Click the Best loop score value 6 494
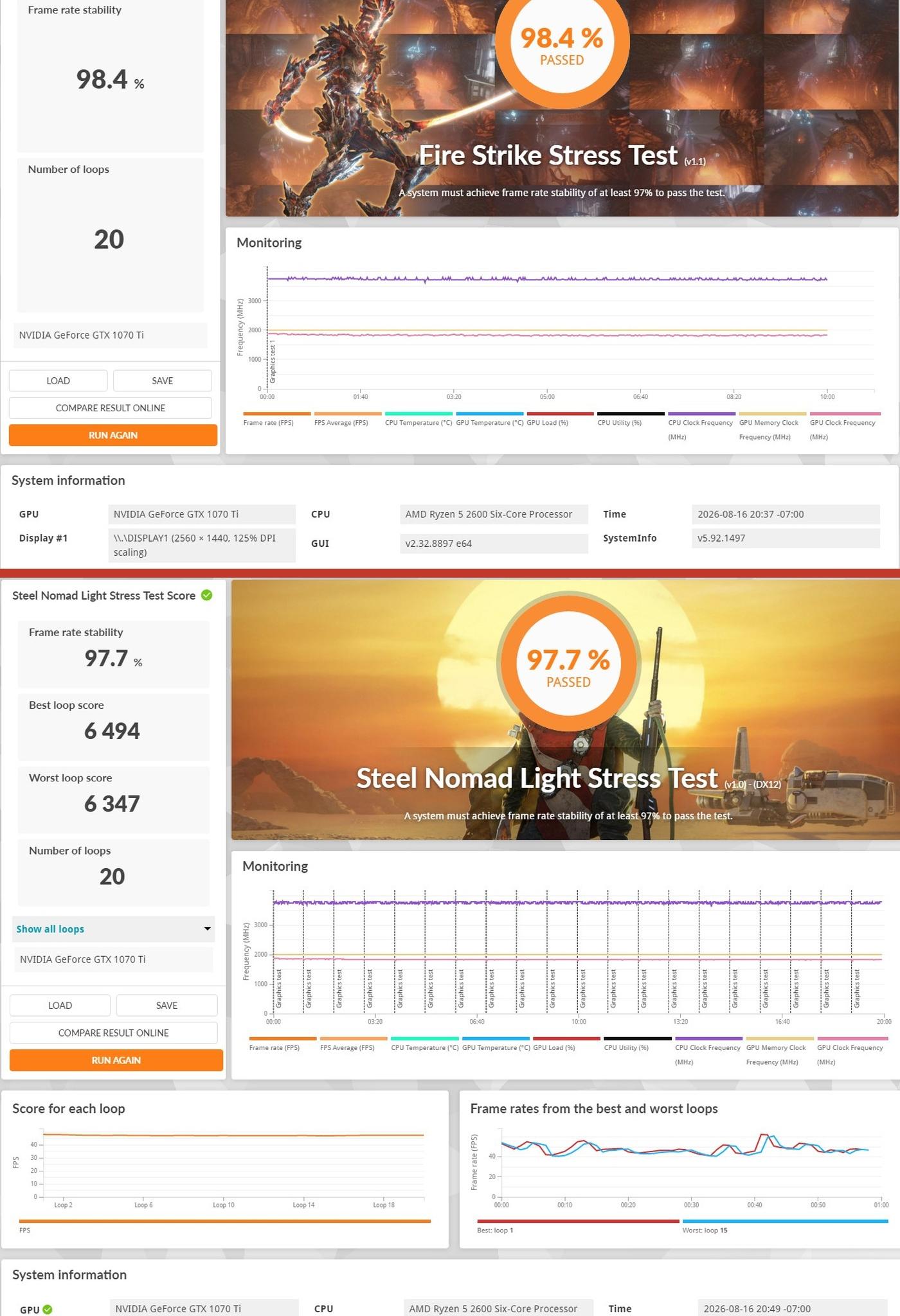900x1316 pixels. pyautogui.click(x=112, y=731)
